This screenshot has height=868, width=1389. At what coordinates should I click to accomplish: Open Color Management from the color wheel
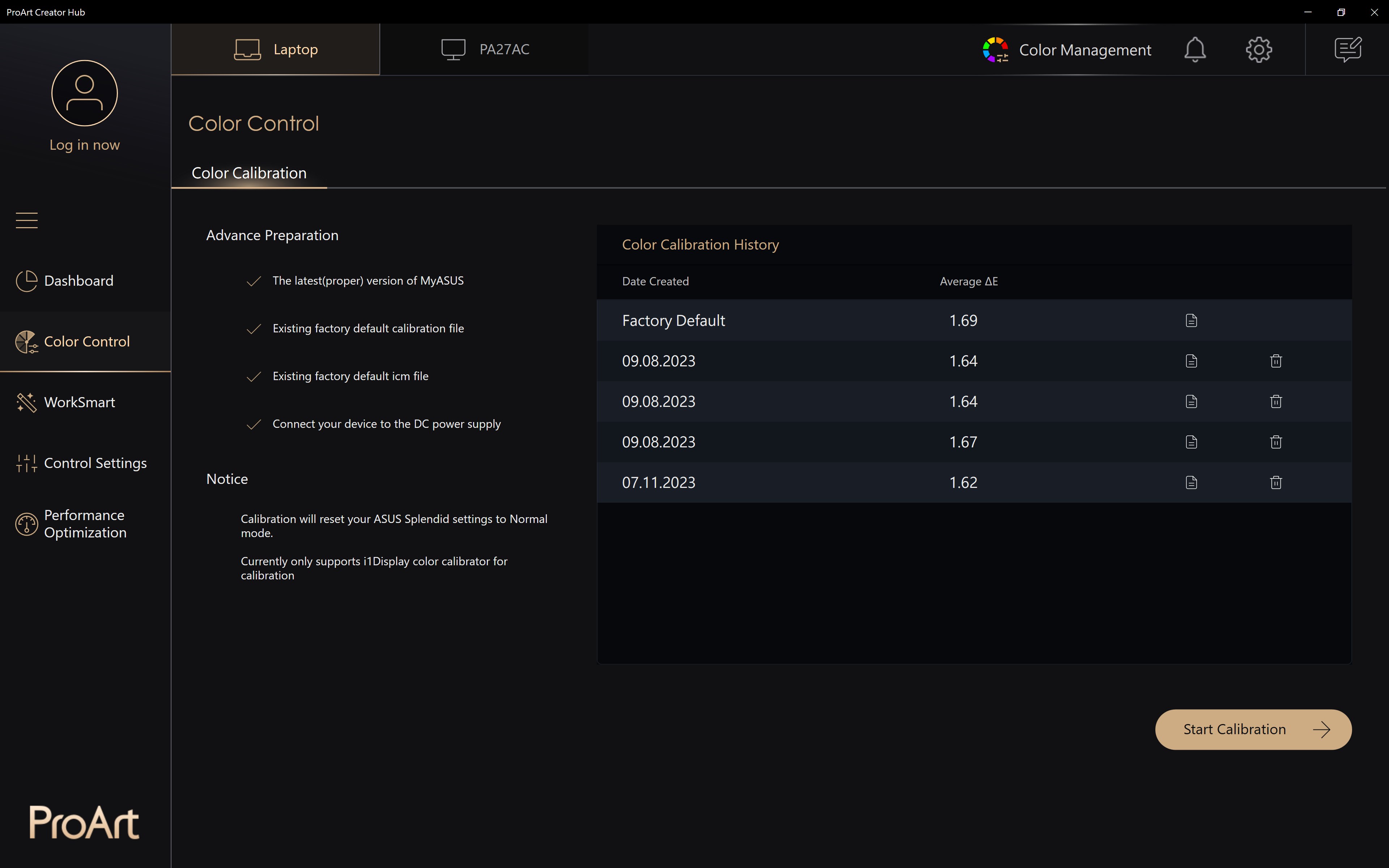pos(996,50)
